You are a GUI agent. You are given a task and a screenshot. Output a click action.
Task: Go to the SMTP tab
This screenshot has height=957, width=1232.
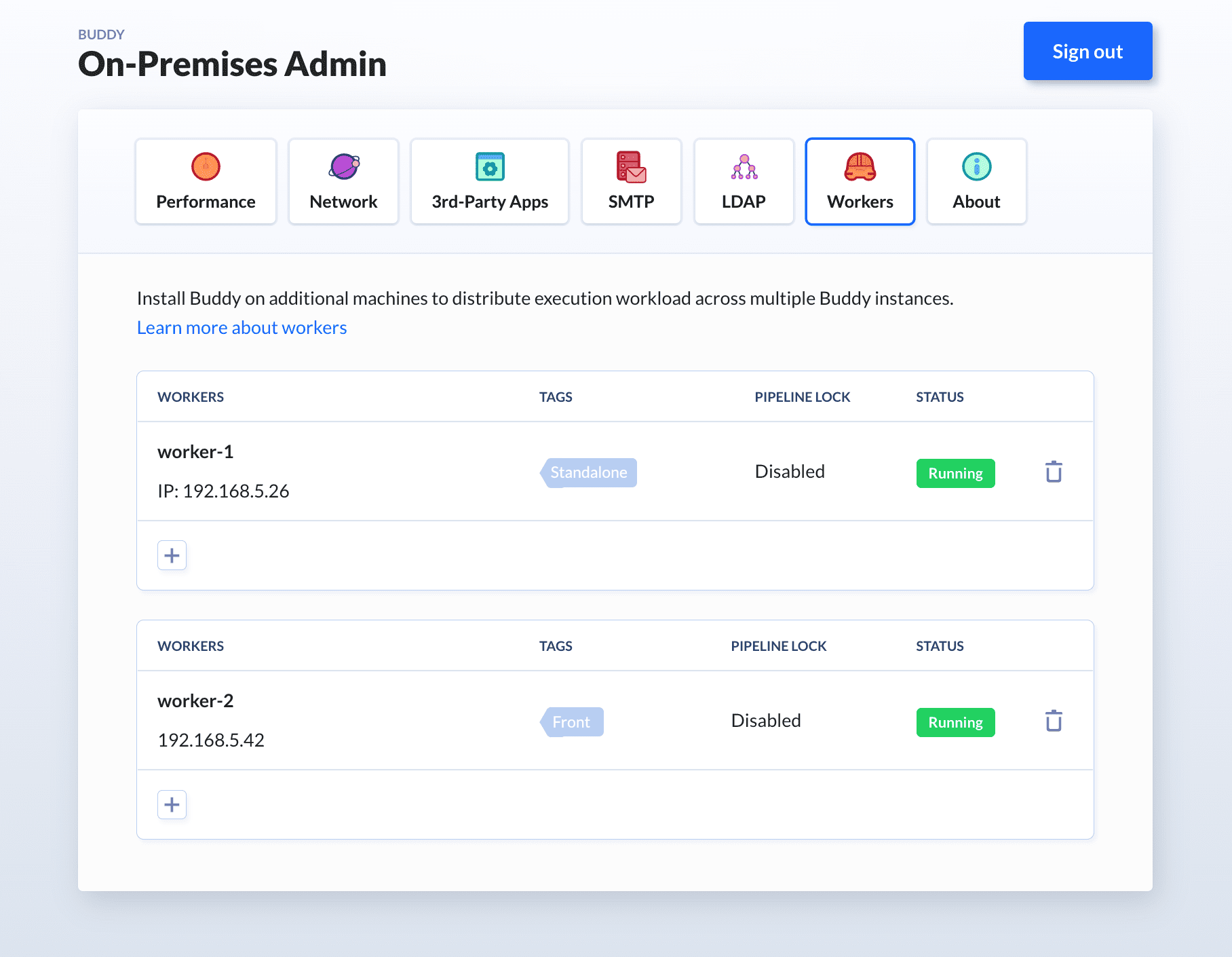point(631,181)
